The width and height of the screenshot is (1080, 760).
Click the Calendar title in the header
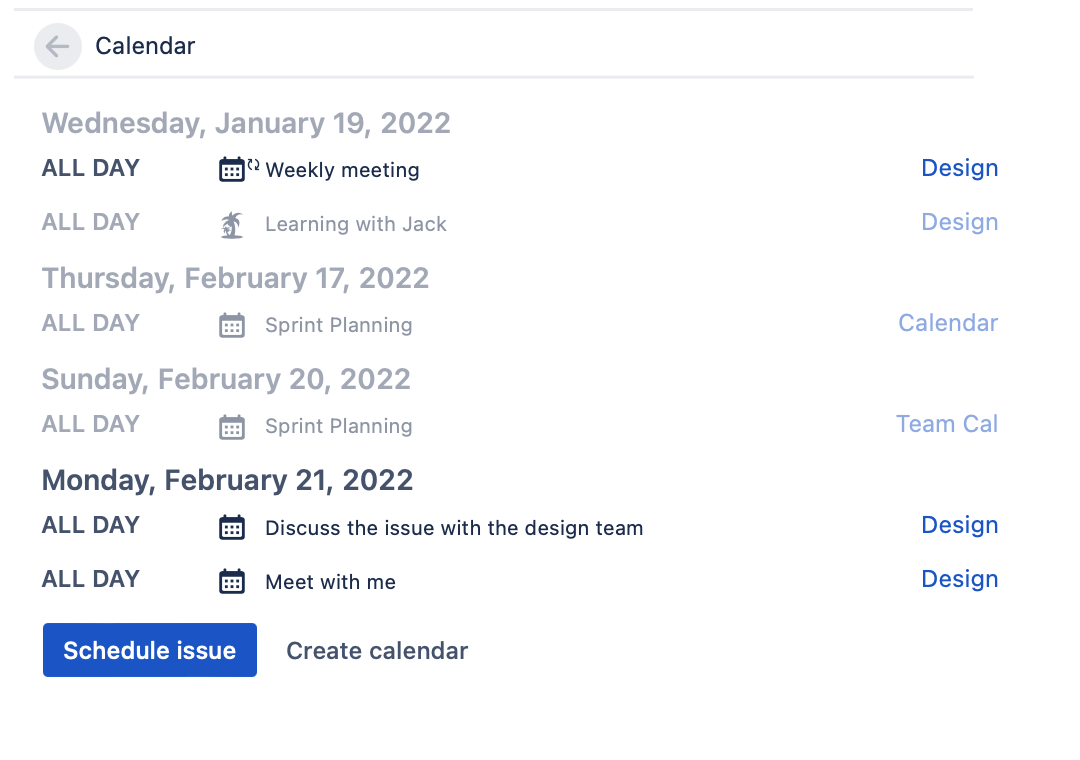click(145, 46)
